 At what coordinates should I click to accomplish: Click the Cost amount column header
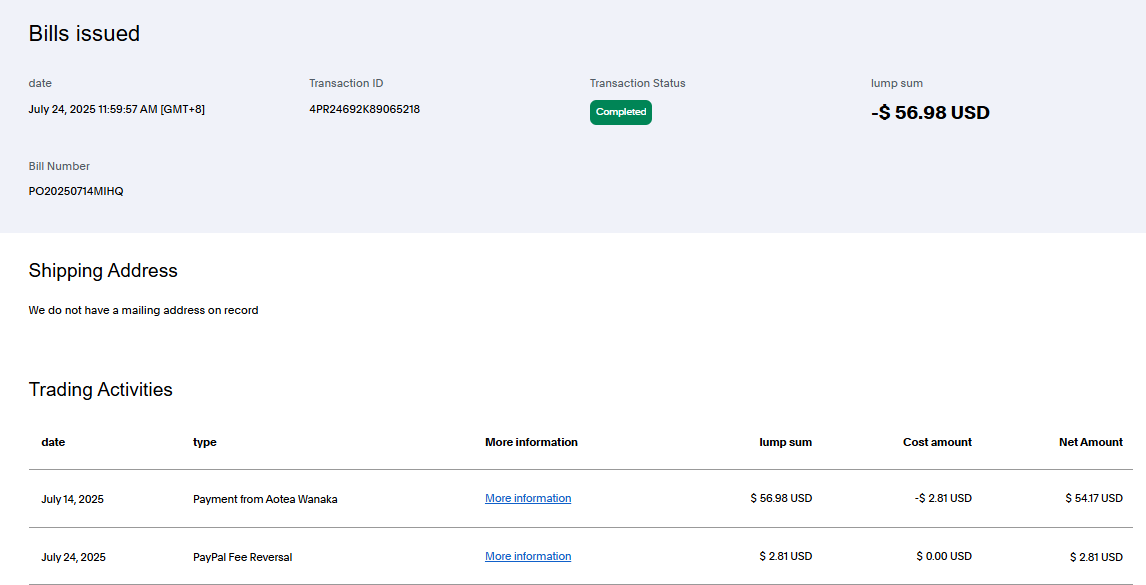coord(937,442)
